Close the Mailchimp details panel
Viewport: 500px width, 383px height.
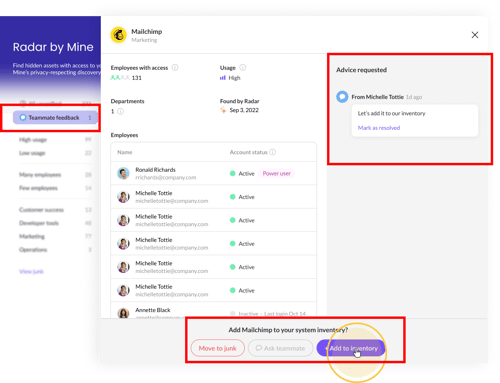pyautogui.click(x=475, y=35)
